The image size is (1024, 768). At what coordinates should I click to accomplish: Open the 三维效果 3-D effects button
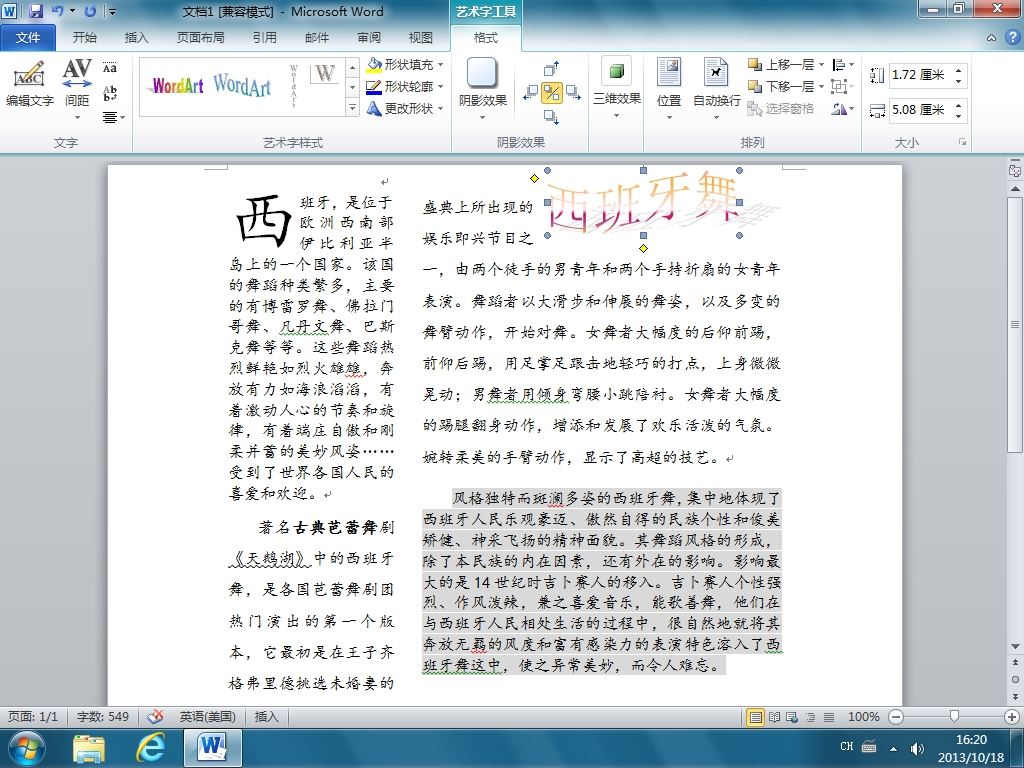coord(616,89)
